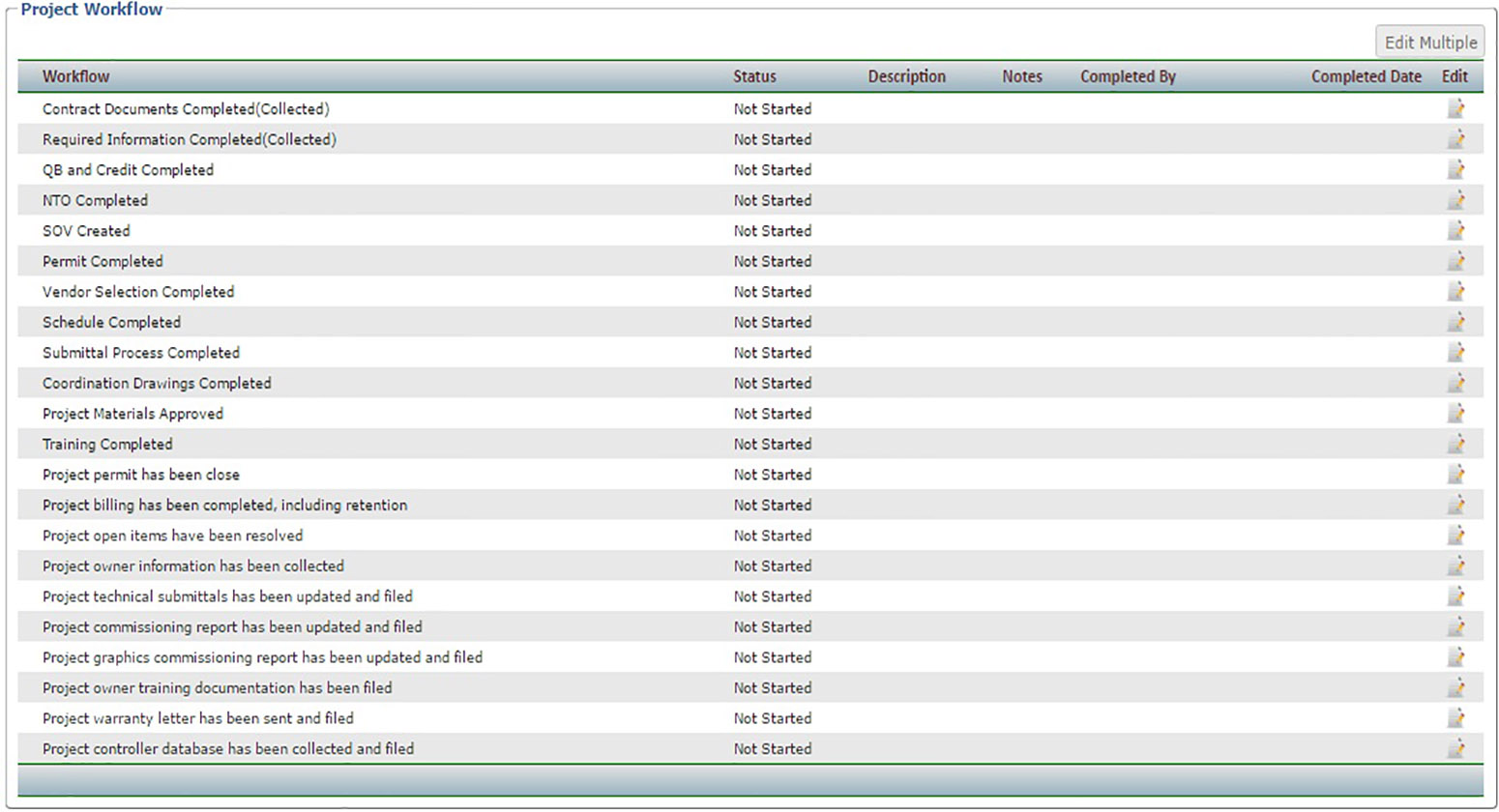This screenshot has height=812, width=1499.
Task: Click Not Started status for Required Information
Action: pos(772,139)
